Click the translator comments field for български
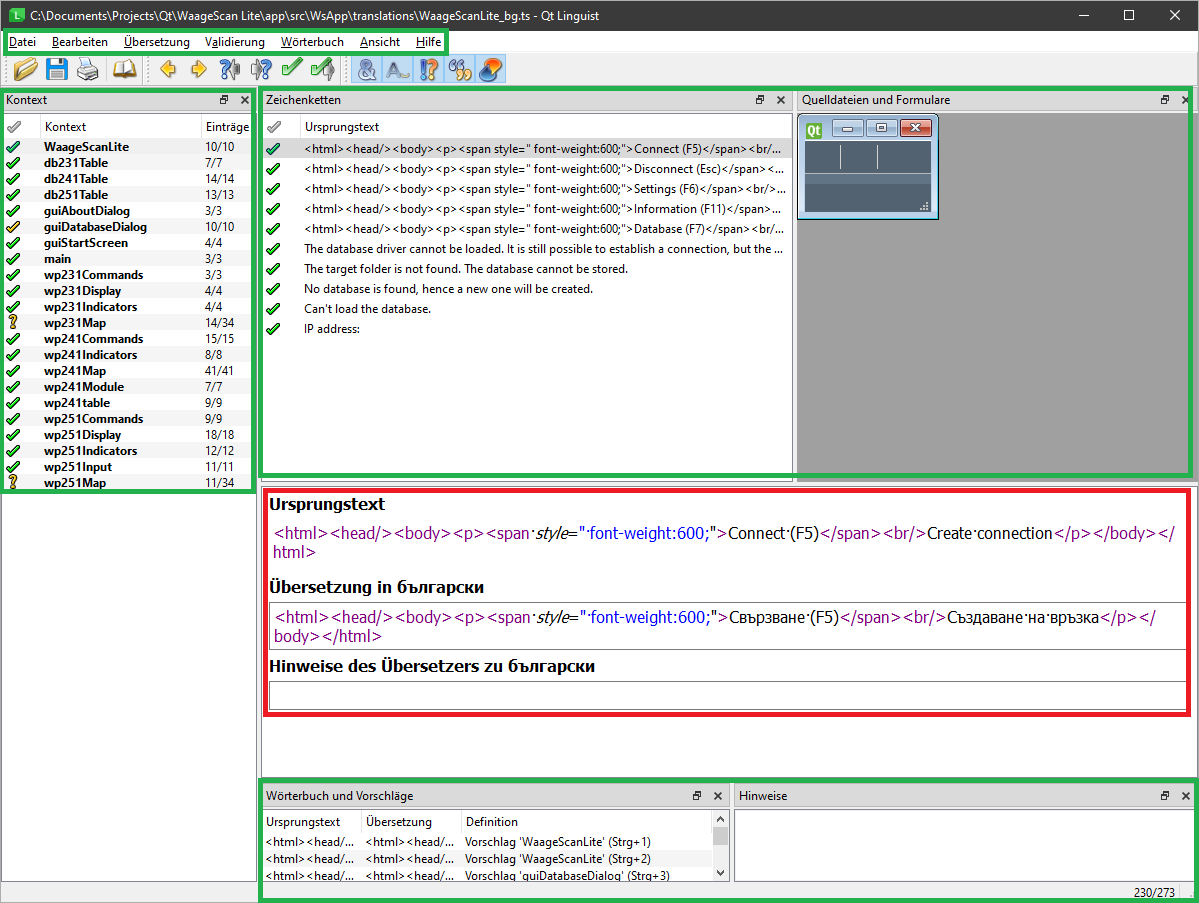The image size is (1199, 903). 727,696
